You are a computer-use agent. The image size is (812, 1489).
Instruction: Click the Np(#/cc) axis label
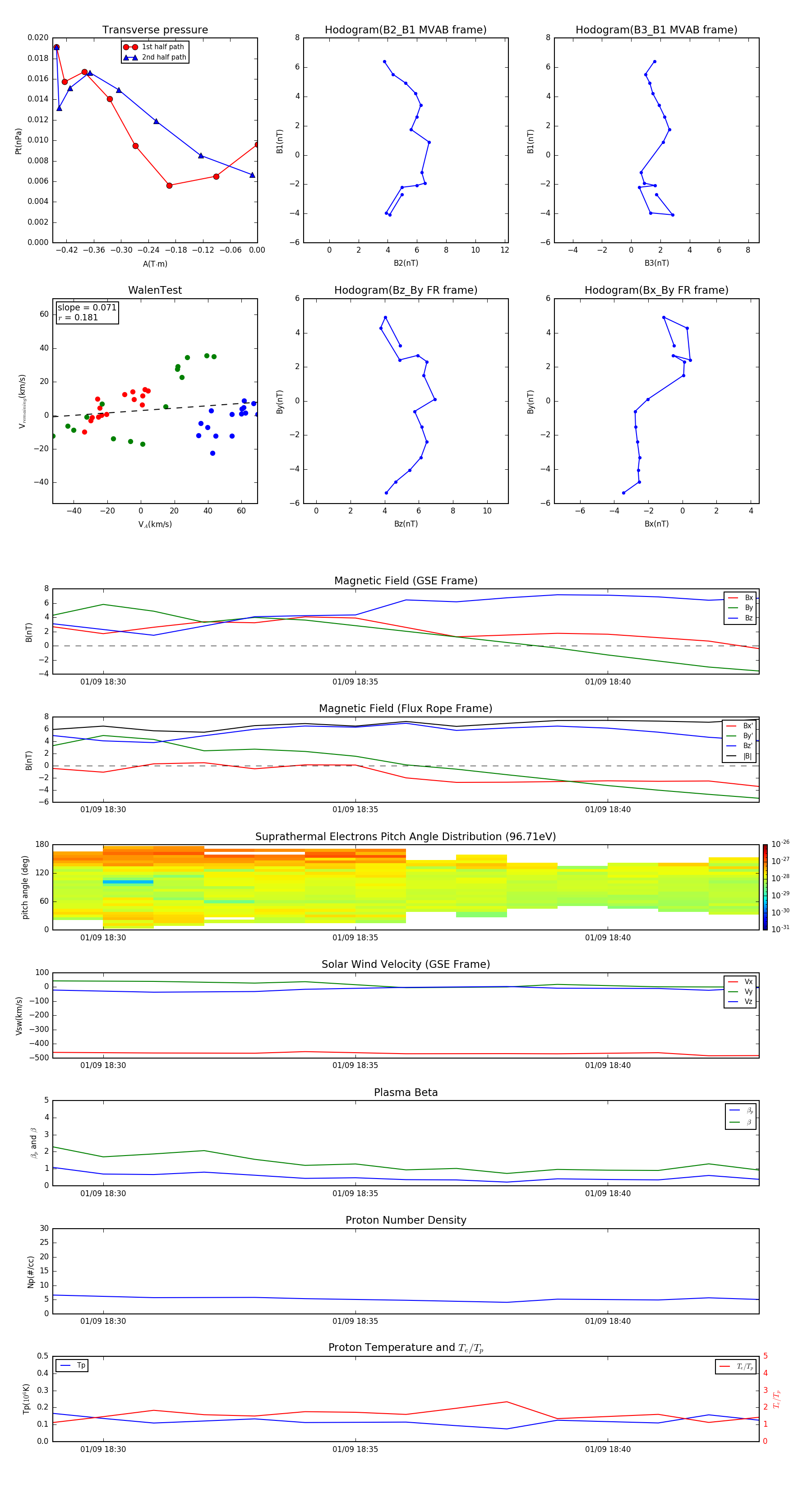pyautogui.click(x=31, y=1272)
